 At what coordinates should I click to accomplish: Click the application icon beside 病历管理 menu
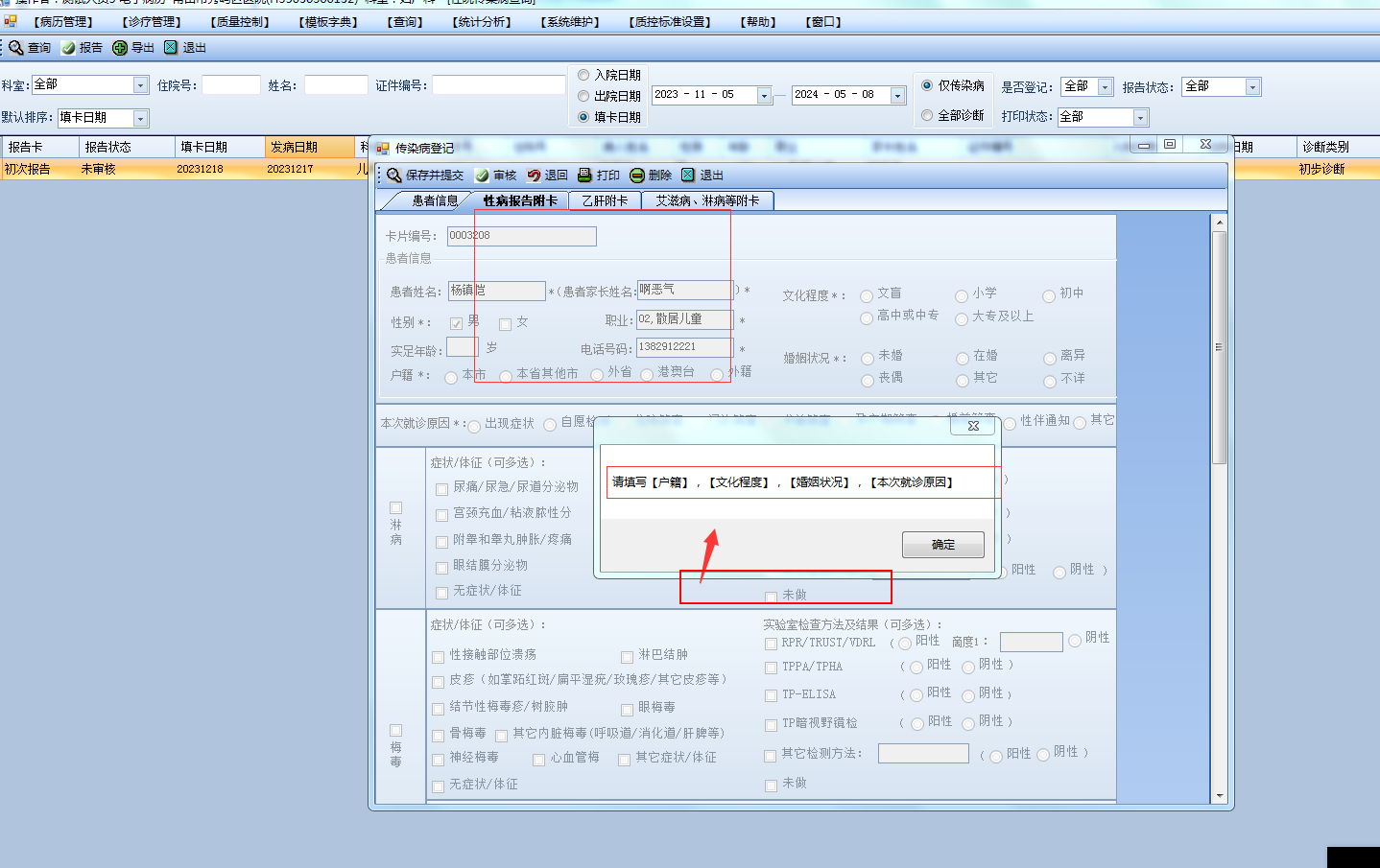click(11, 21)
